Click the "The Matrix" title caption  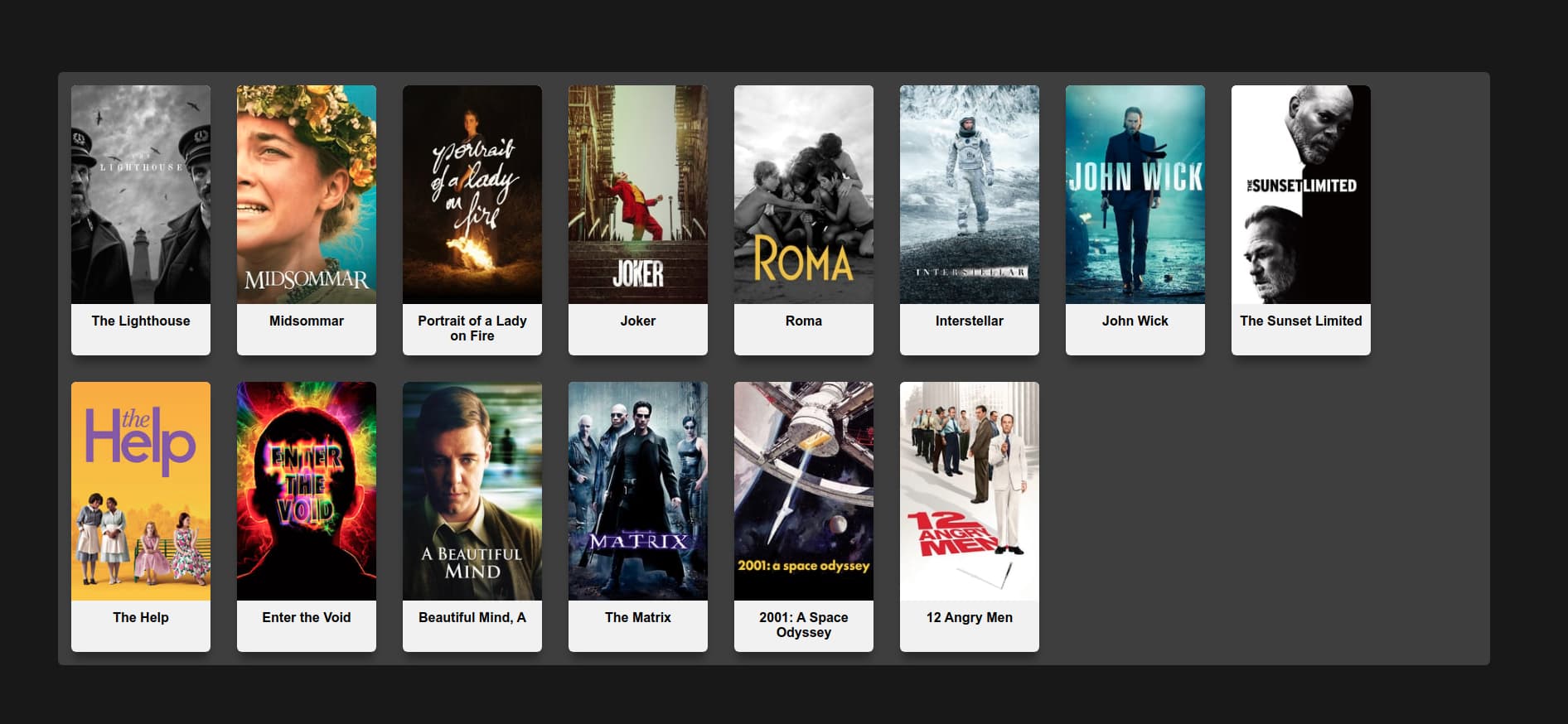click(638, 618)
